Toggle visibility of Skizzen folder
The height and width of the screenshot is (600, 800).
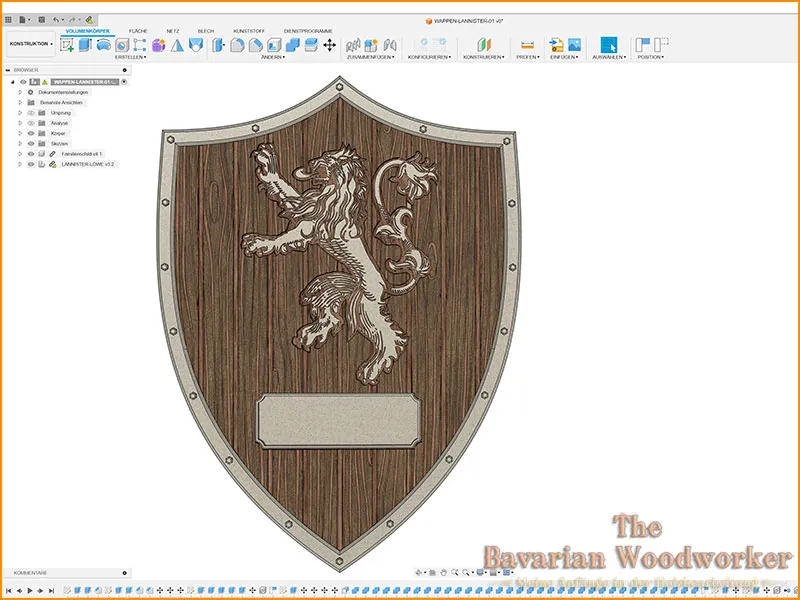point(31,143)
